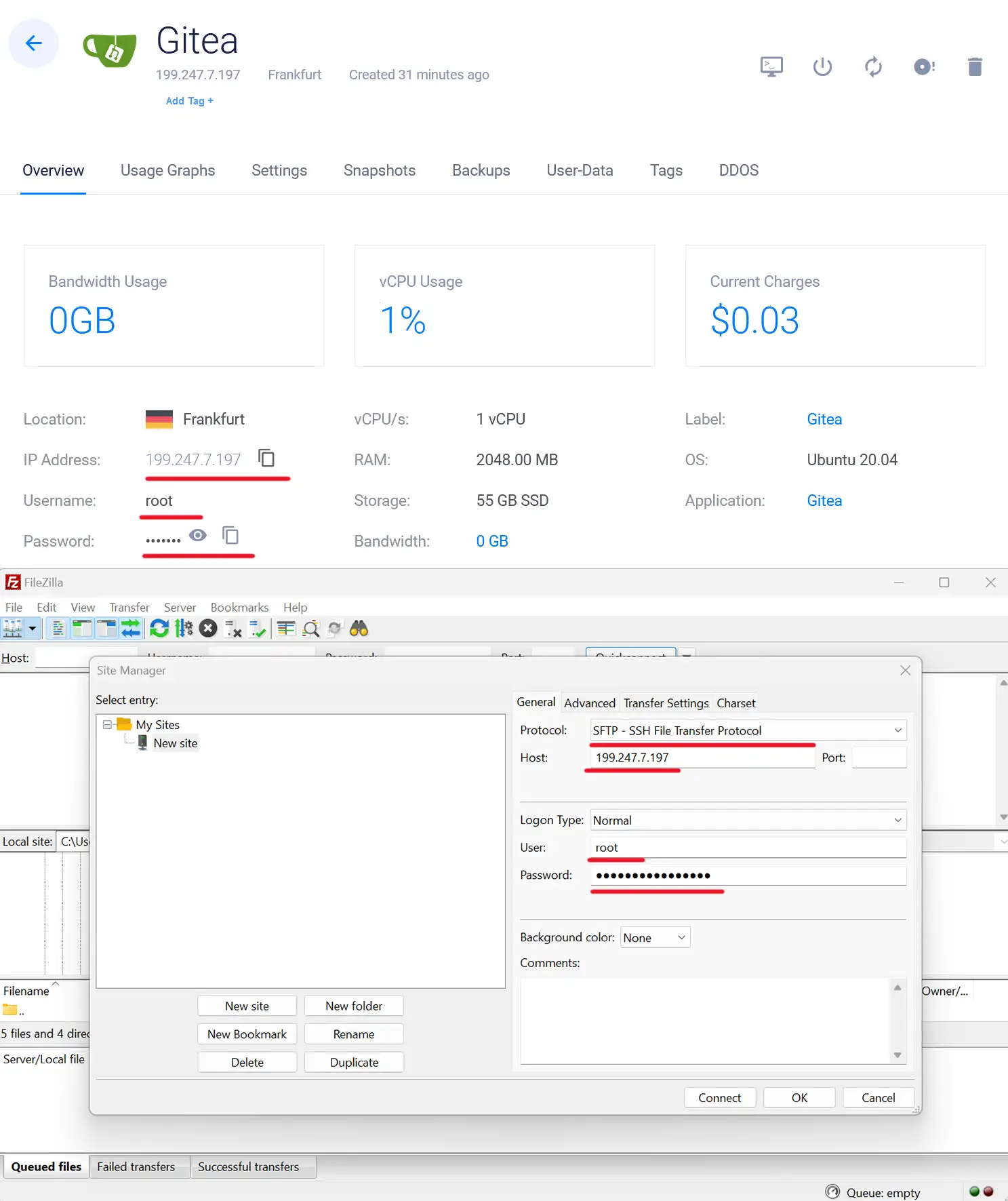Click the trash destroy server icon

point(975,66)
